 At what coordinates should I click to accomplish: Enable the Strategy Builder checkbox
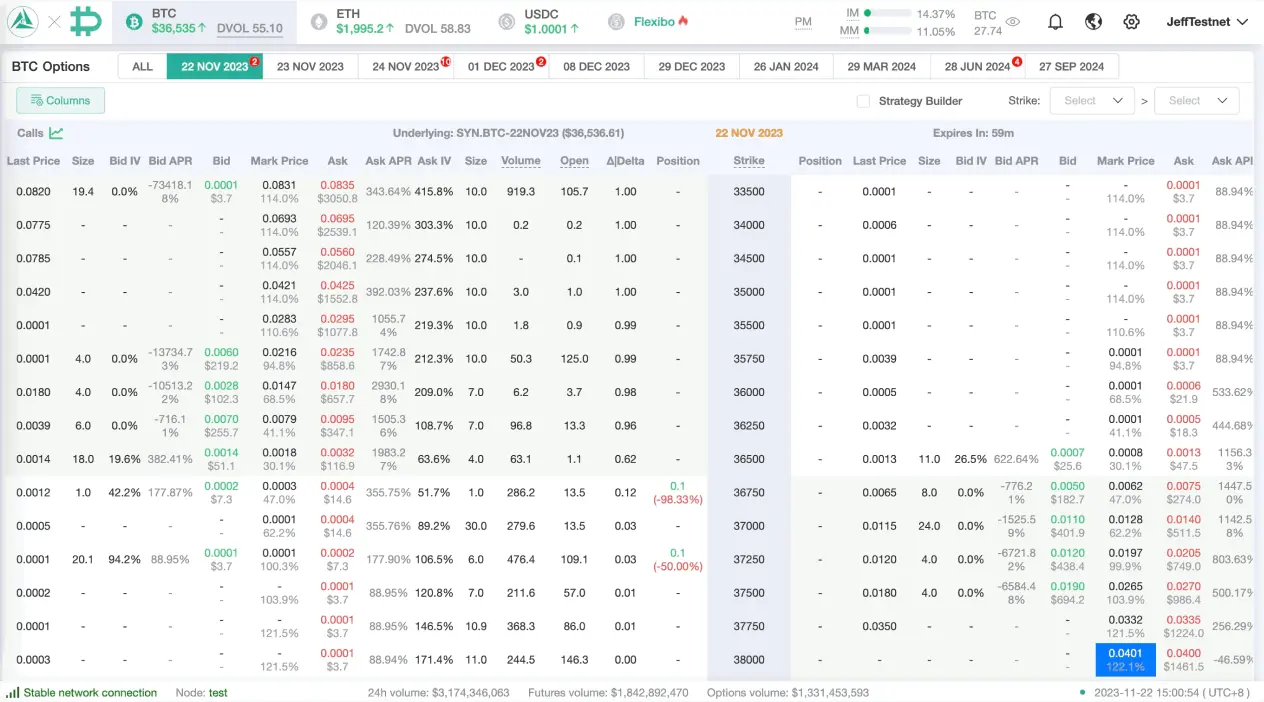tap(863, 101)
